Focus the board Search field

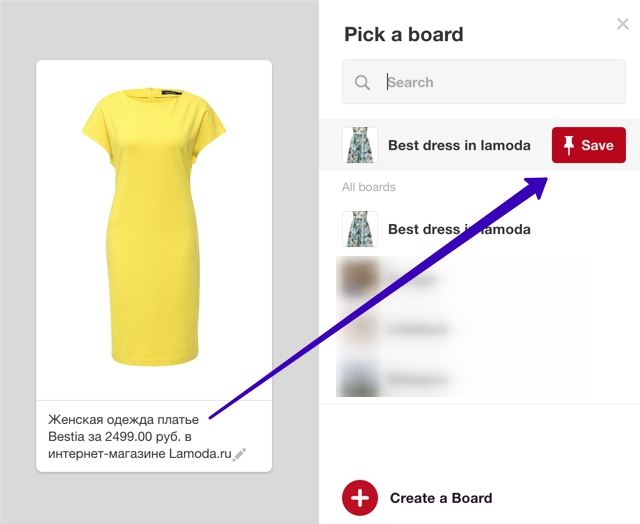484,82
